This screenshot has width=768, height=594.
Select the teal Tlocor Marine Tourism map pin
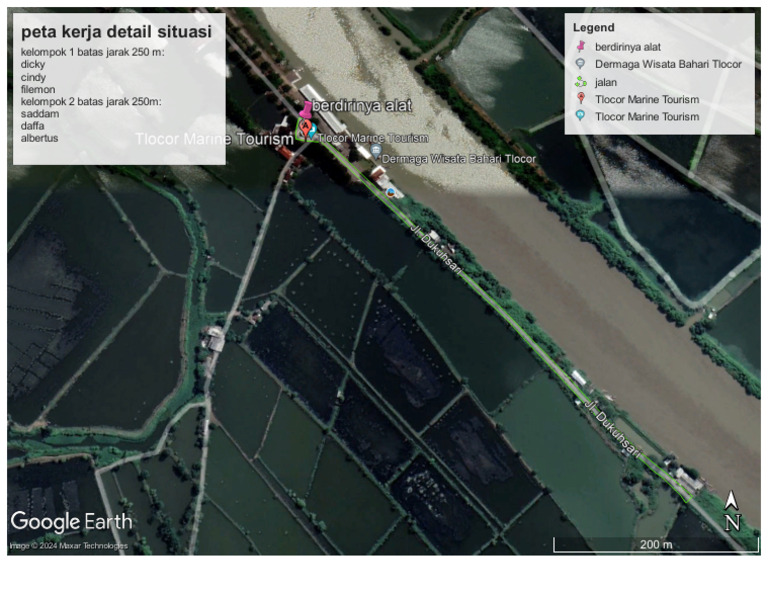[x=312, y=130]
